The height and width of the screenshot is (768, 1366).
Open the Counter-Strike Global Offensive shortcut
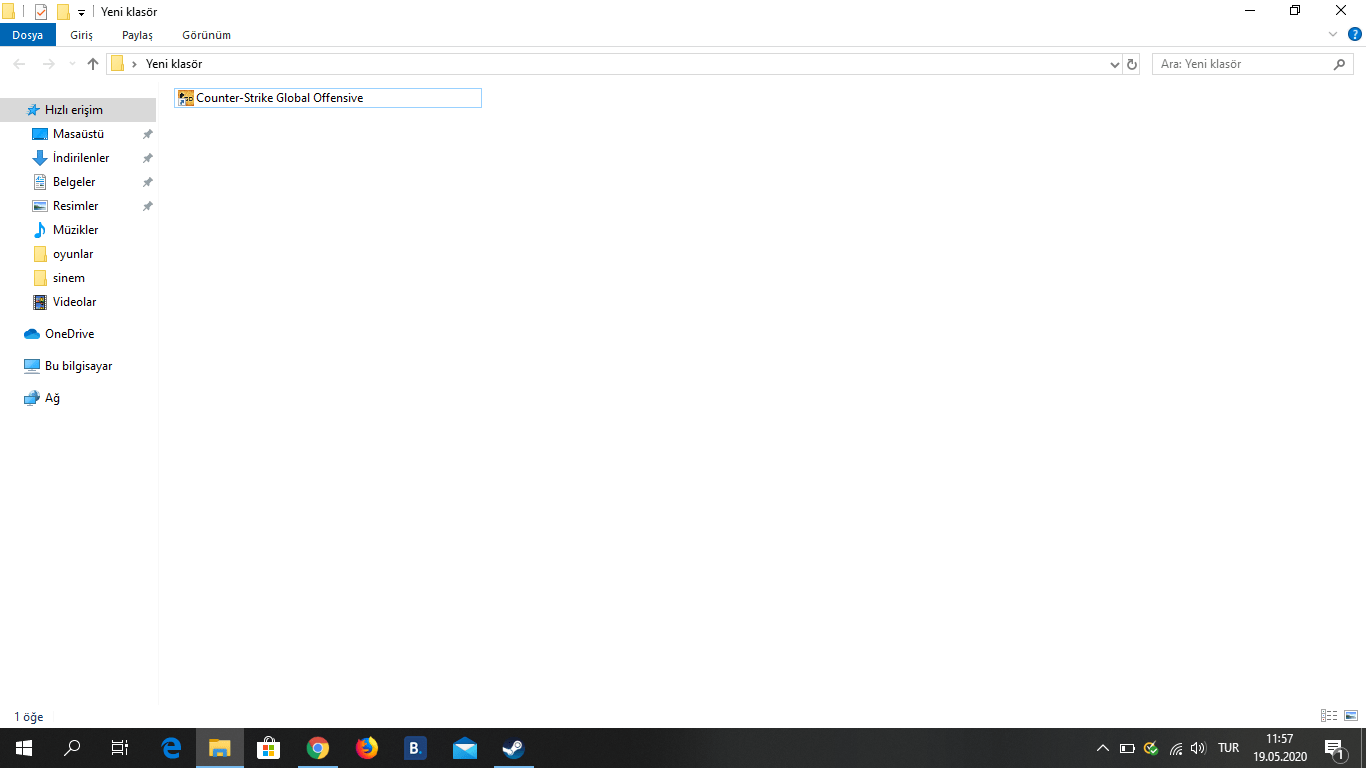[x=327, y=98]
